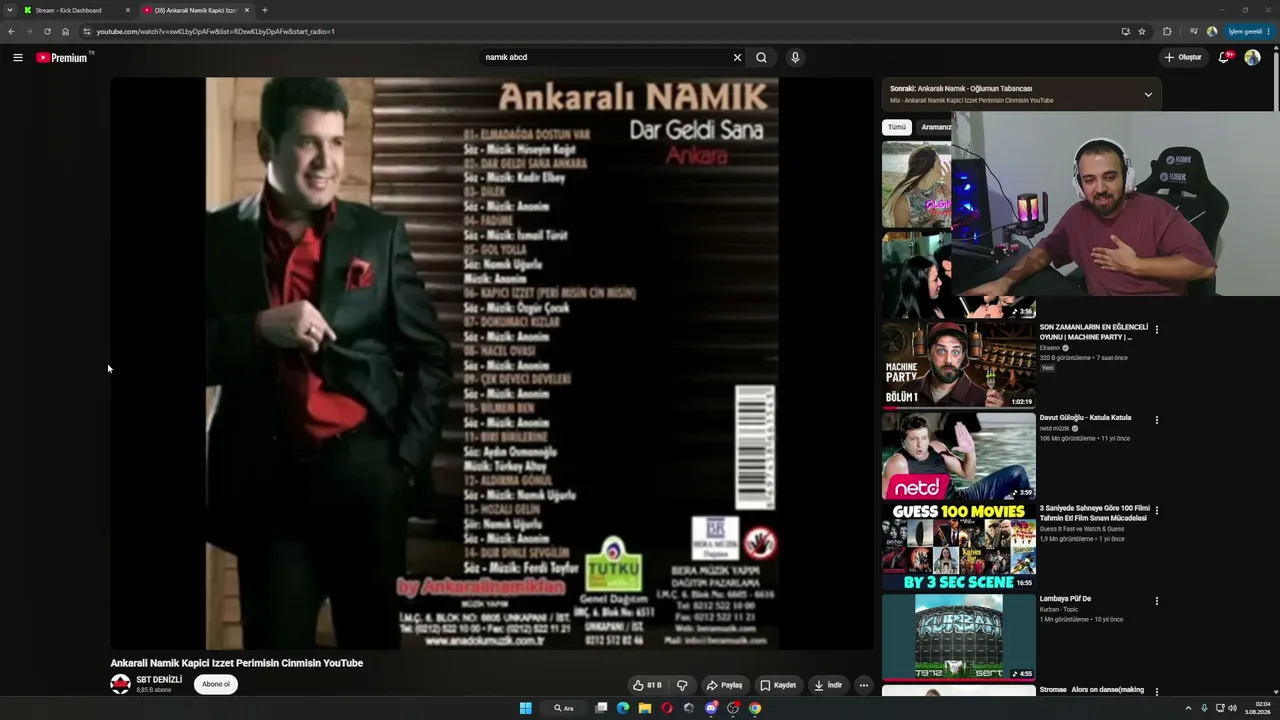Open the Davut Güloğlu netd thumbnail
The image size is (1280, 720).
pos(959,456)
